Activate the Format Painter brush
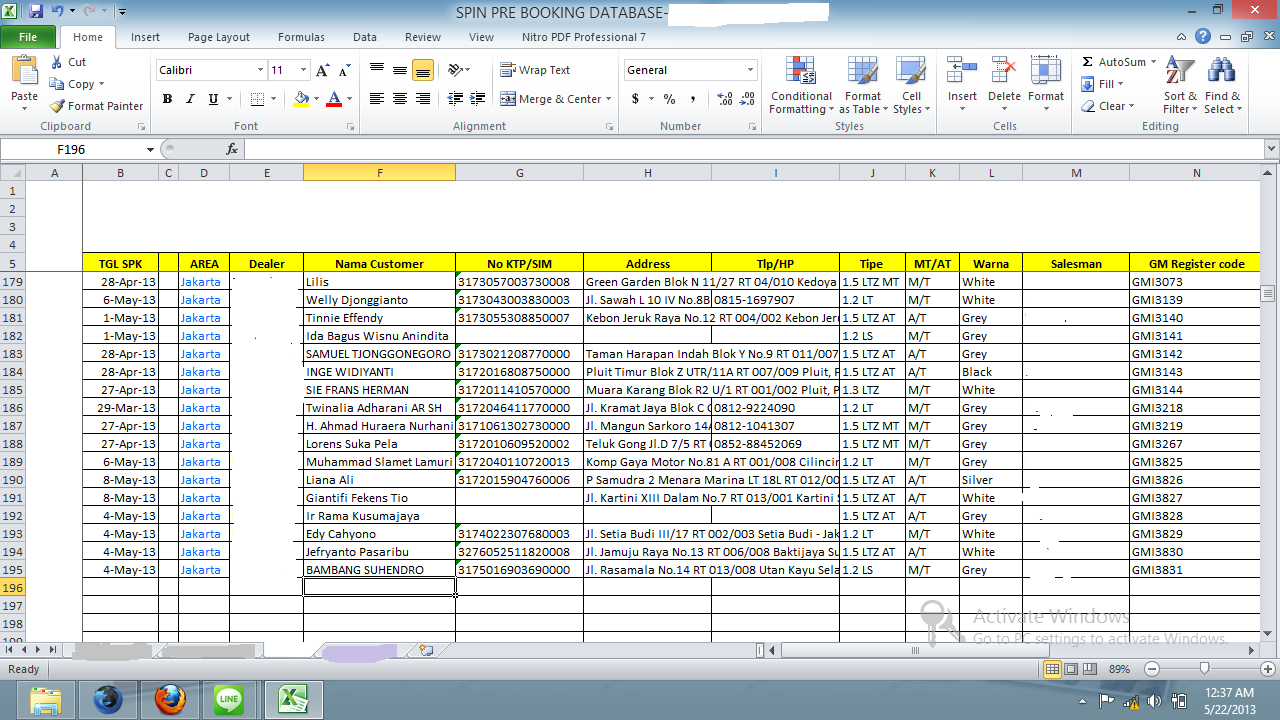This screenshot has width=1280, height=720. pyautogui.click(x=96, y=106)
